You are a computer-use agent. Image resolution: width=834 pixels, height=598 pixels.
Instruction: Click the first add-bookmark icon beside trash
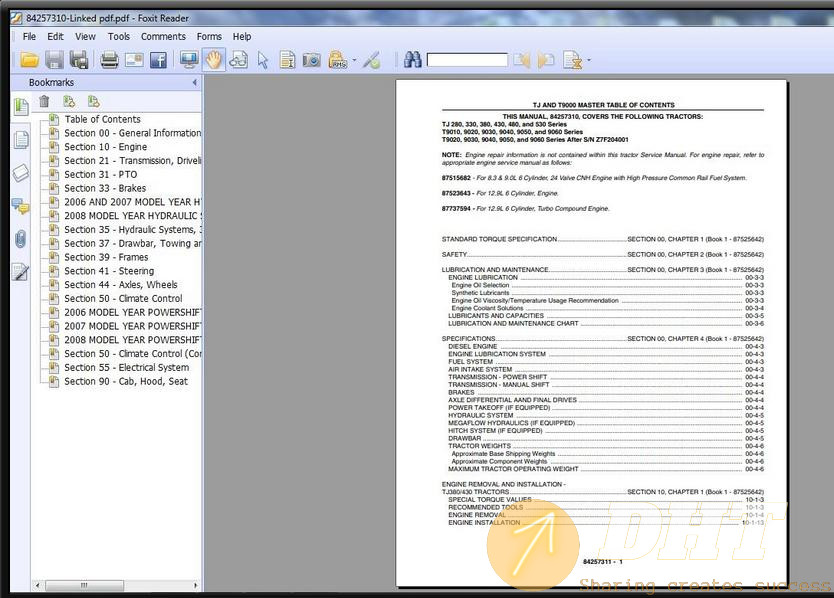click(x=69, y=101)
